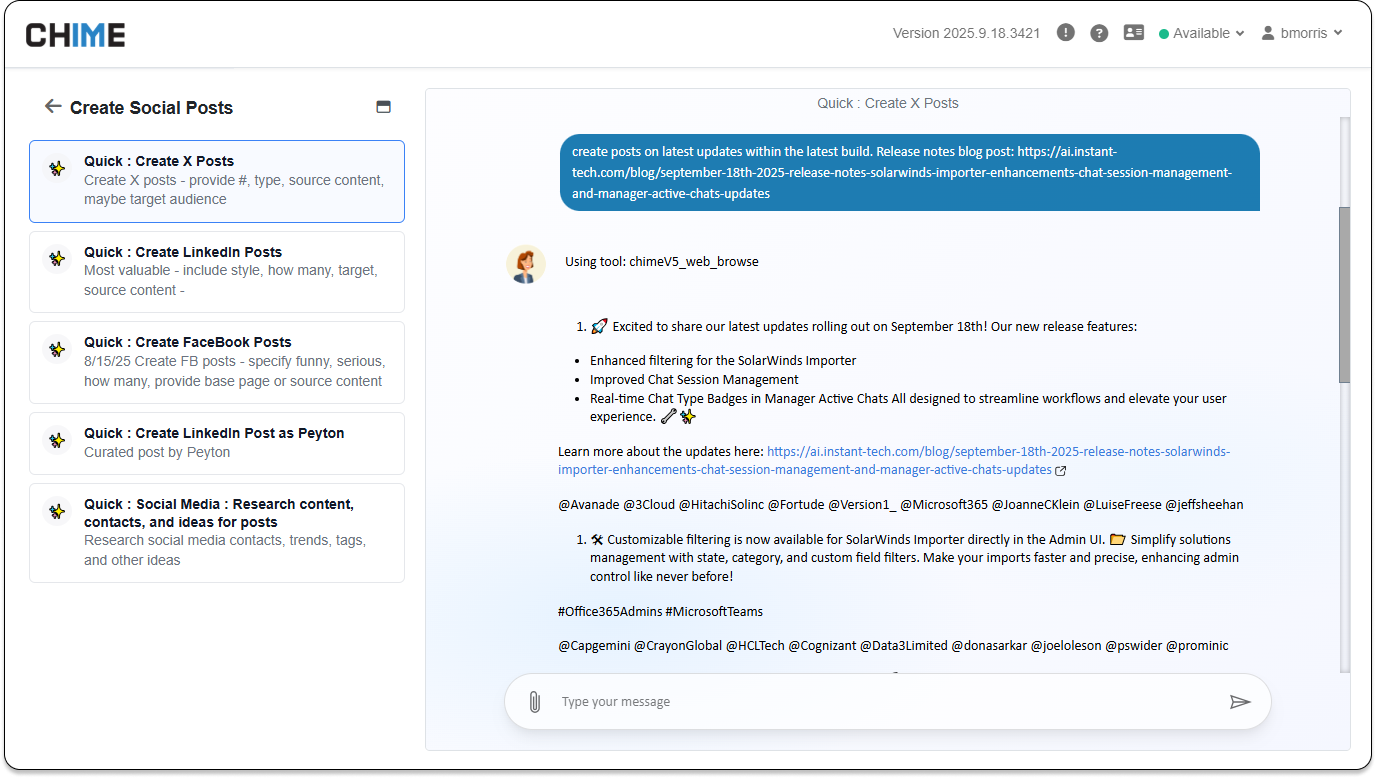Select Quick : Create LinkedIn Post as Peyton
This screenshot has height=778, width=1376.
coord(217,443)
